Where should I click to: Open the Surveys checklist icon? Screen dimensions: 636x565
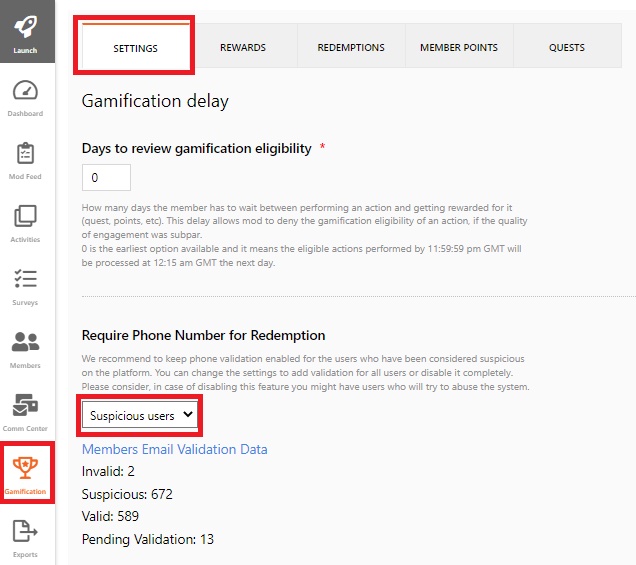(25, 279)
